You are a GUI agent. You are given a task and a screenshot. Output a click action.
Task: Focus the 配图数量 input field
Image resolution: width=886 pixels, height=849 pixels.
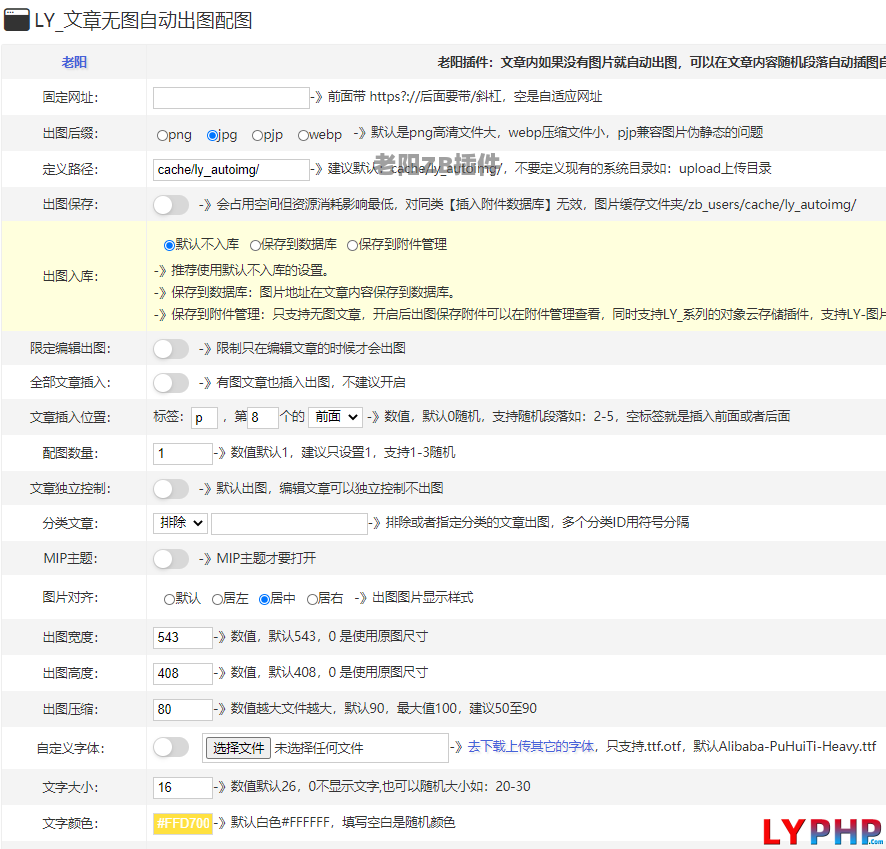pyautogui.click(x=183, y=454)
